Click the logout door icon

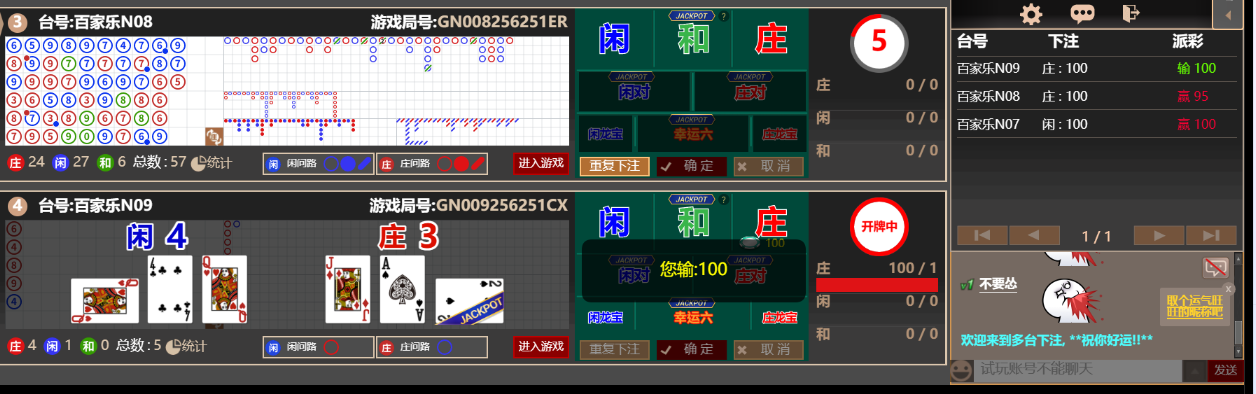(x=1131, y=13)
